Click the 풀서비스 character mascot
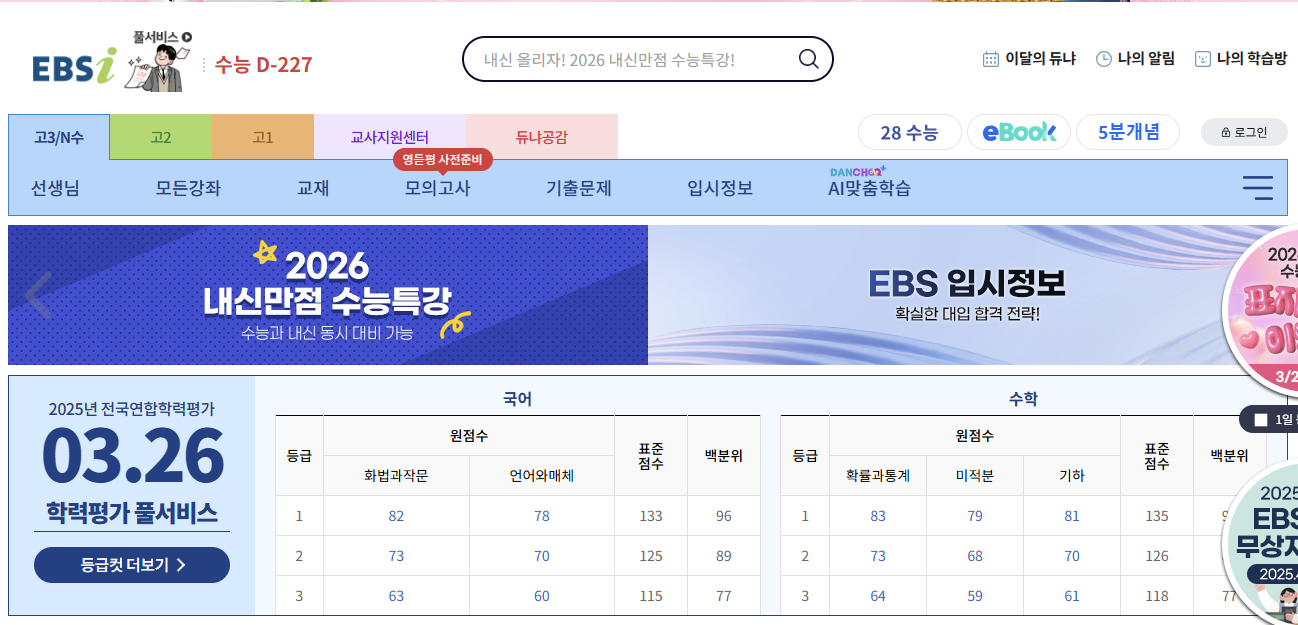Screen dimensions: 1298x625 click(x=158, y=62)
